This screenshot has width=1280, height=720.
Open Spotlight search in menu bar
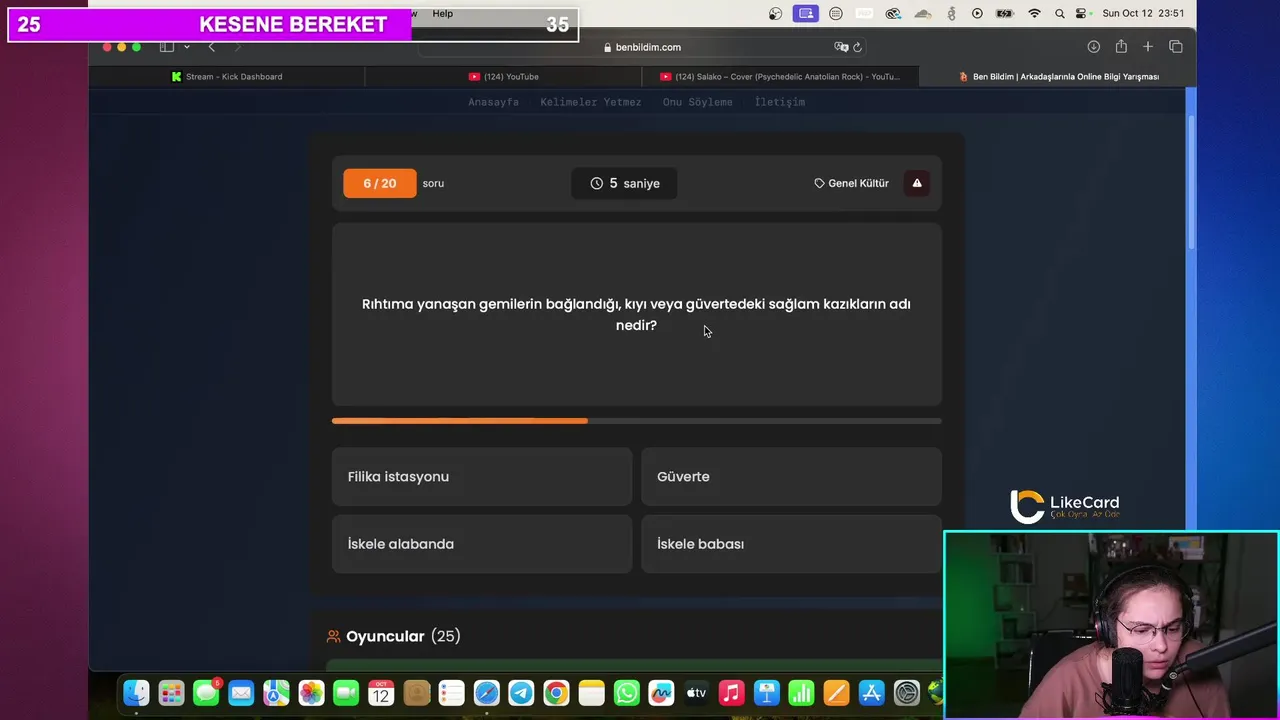pyautogui.click(x=1059, y=14)
